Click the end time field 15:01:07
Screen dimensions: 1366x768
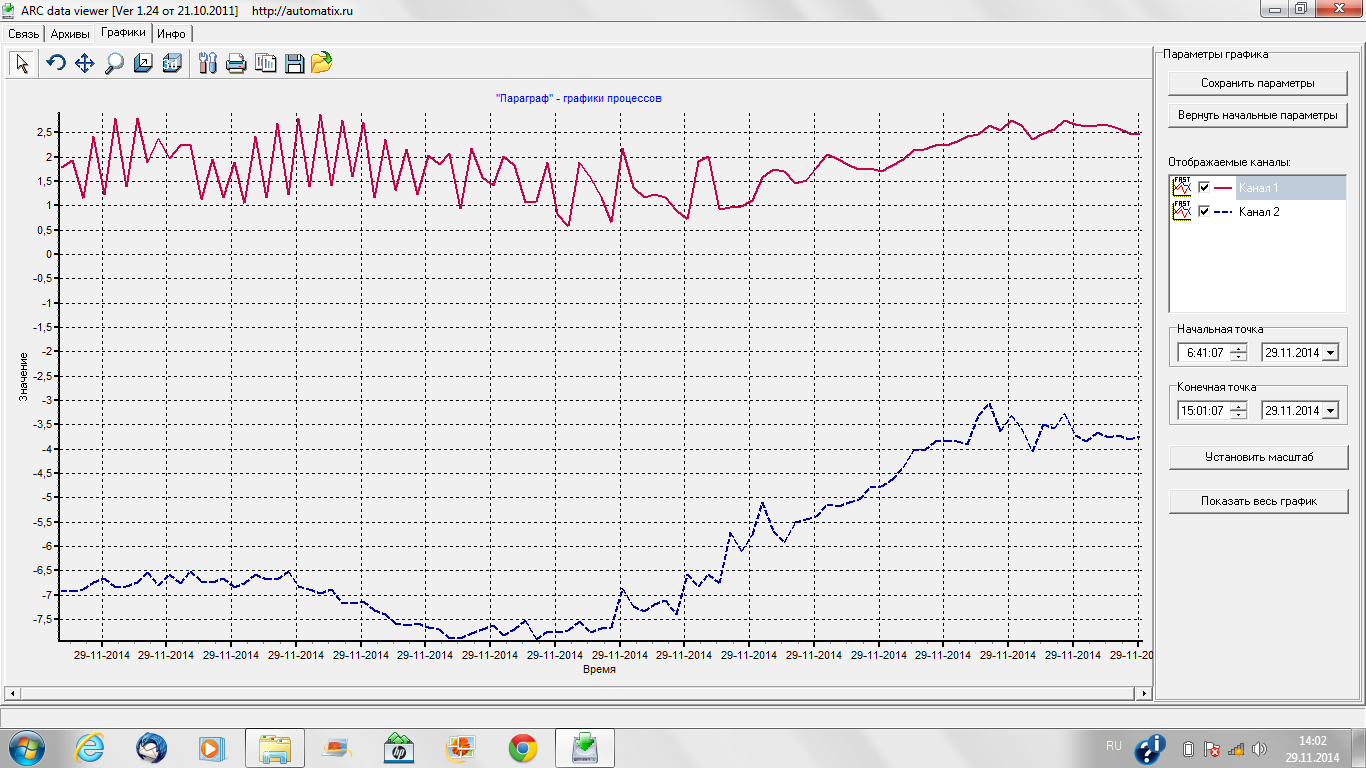click(1204, 411)
